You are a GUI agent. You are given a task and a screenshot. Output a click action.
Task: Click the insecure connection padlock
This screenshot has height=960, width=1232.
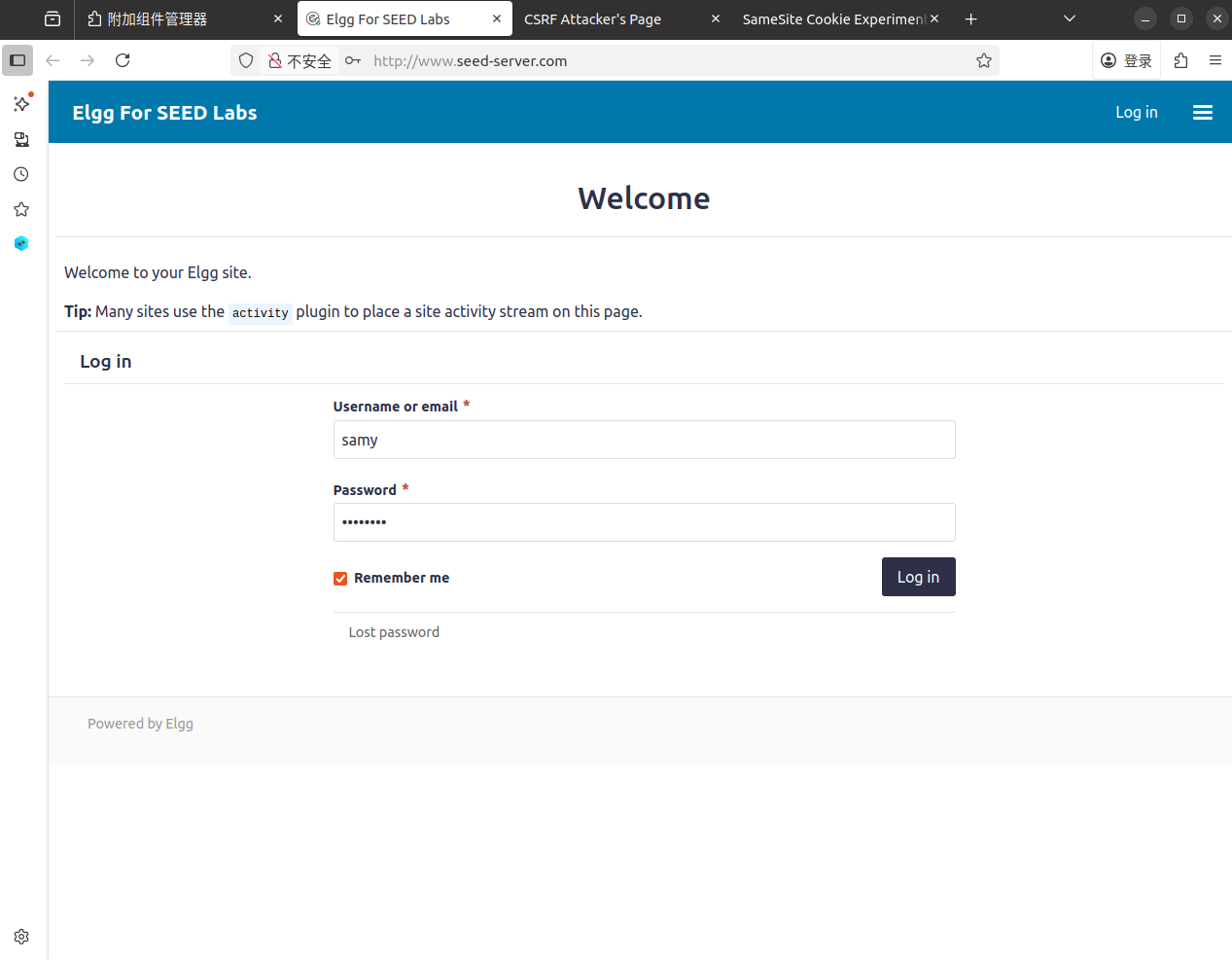point(275,60)
